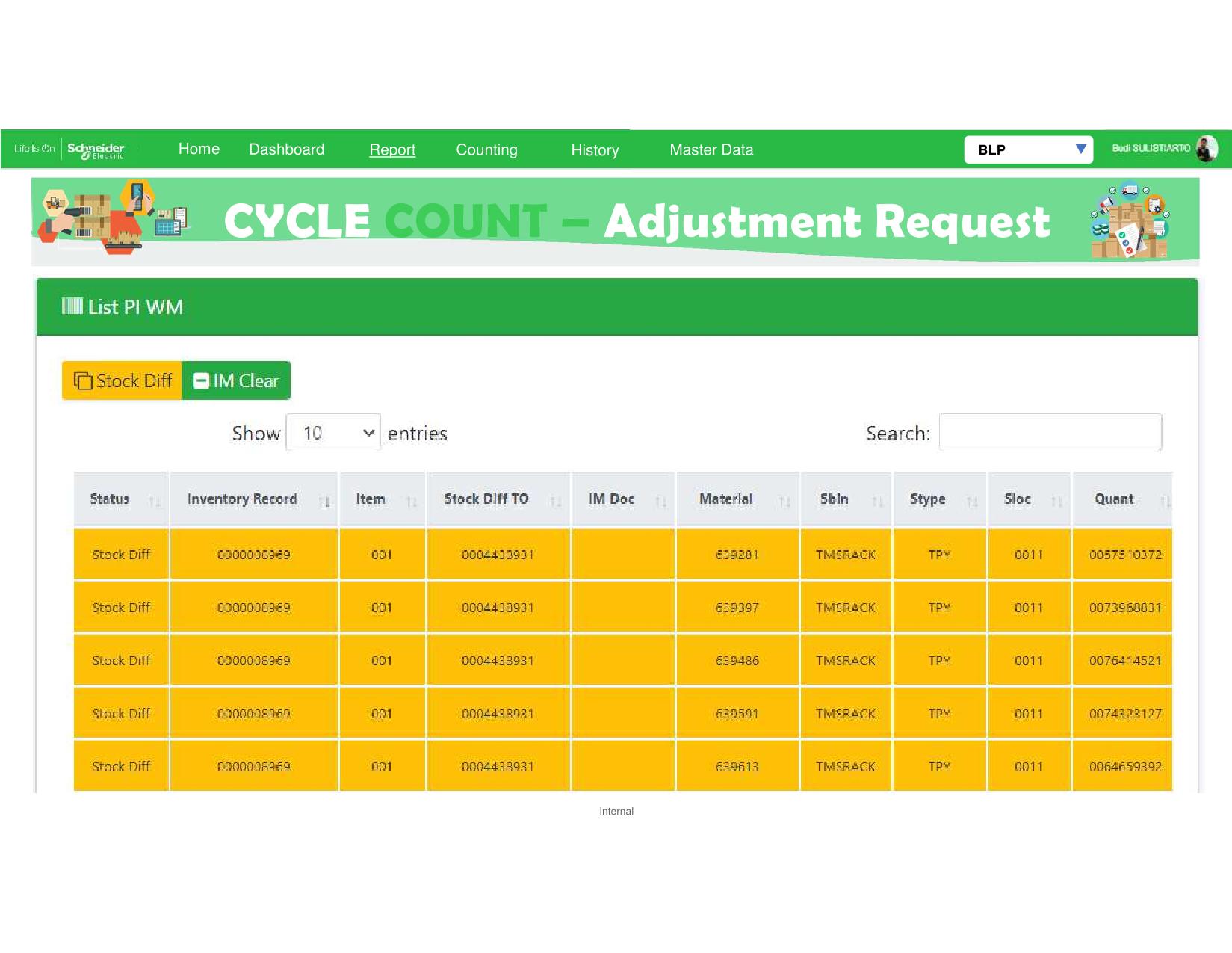
Task: Sort by Inventory Record column arrows
Action: click(x=324, y=502)
